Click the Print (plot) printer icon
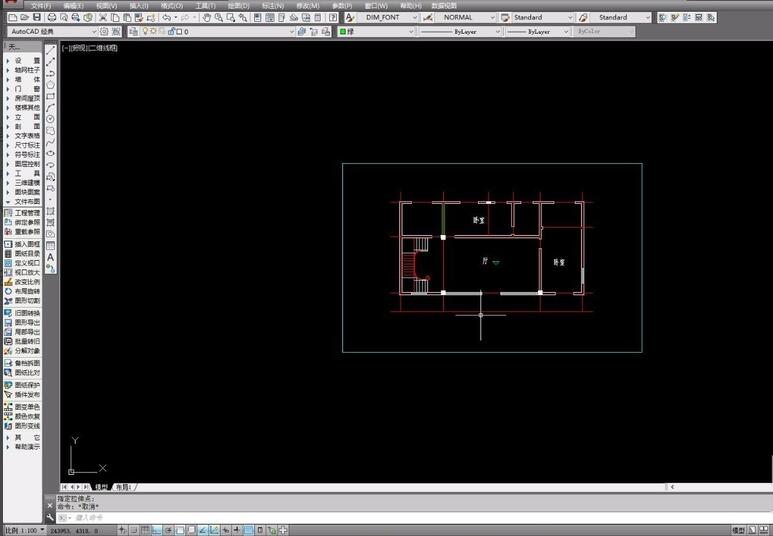Image resolution: width=773 pixels, height=536 pixels. (51, 17)
